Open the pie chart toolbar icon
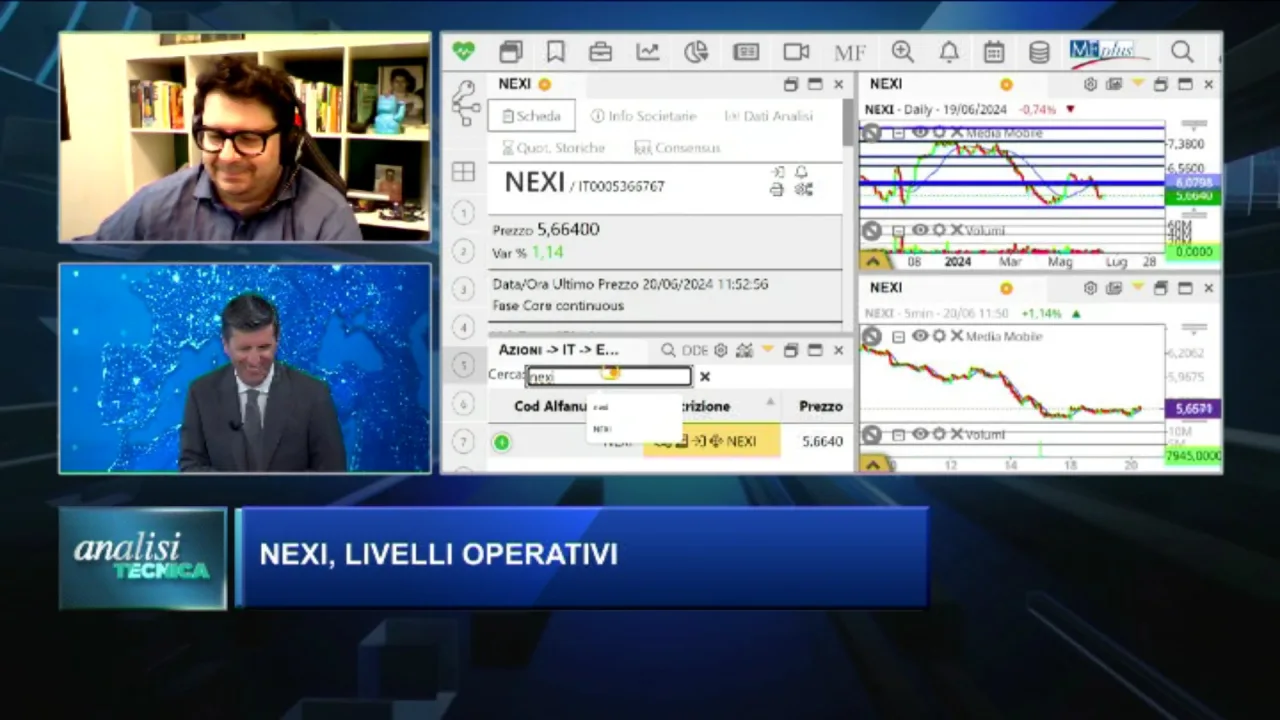Image resolution: width=1280 pixels, height=720 pixels. [x=696, y=52]
